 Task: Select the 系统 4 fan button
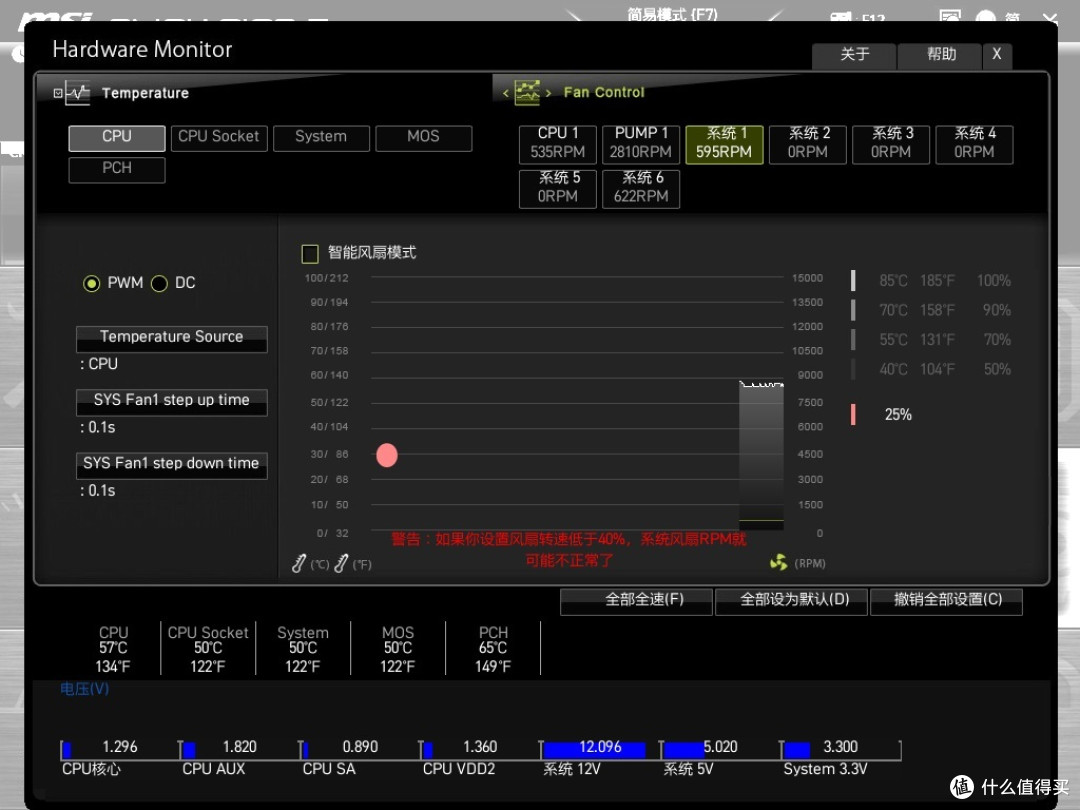[974, 144]
